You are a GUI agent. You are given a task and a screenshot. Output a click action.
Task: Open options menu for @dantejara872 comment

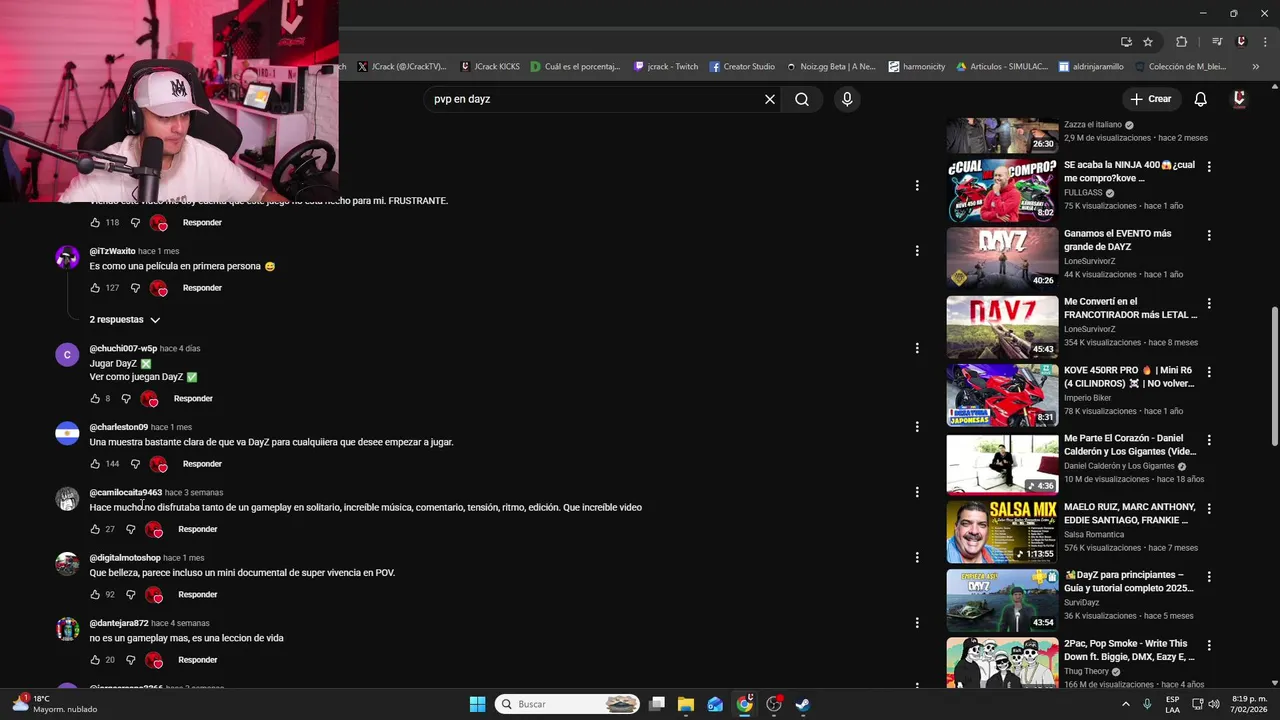pyautogui.click(x=916, y=623)
